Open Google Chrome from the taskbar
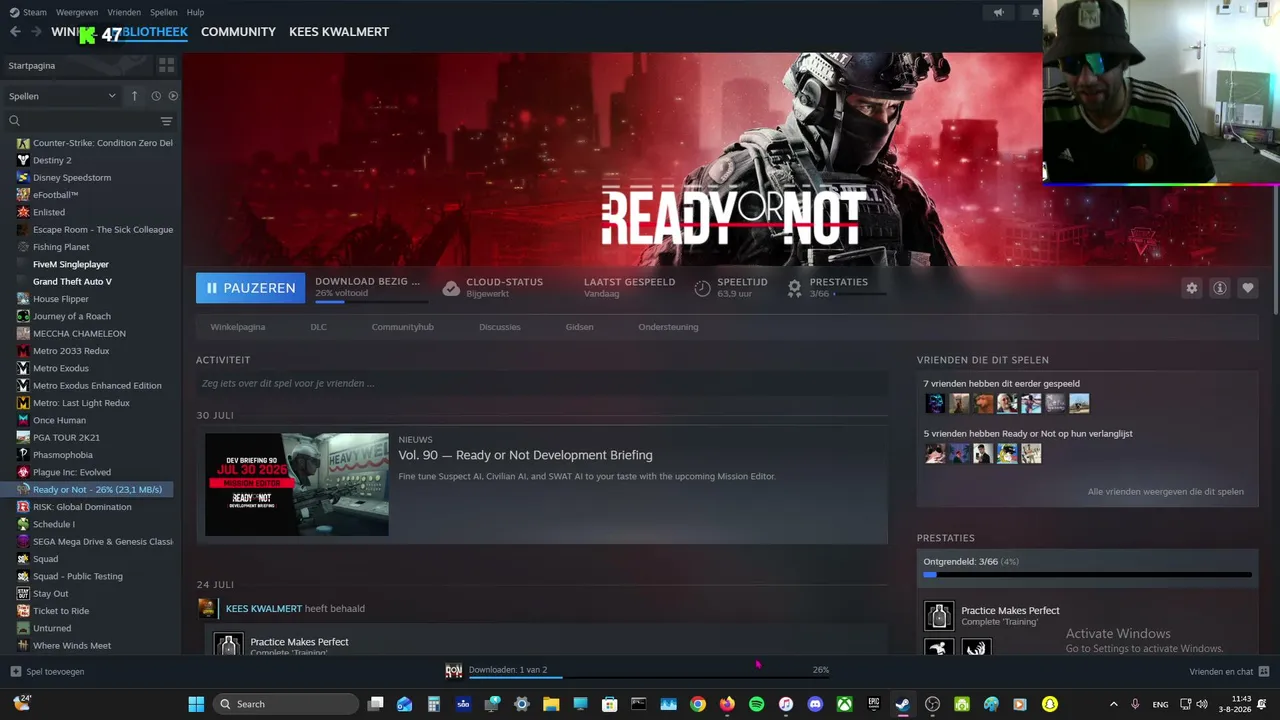Screen dimensions: 1280x720 [x=698, y=704]
